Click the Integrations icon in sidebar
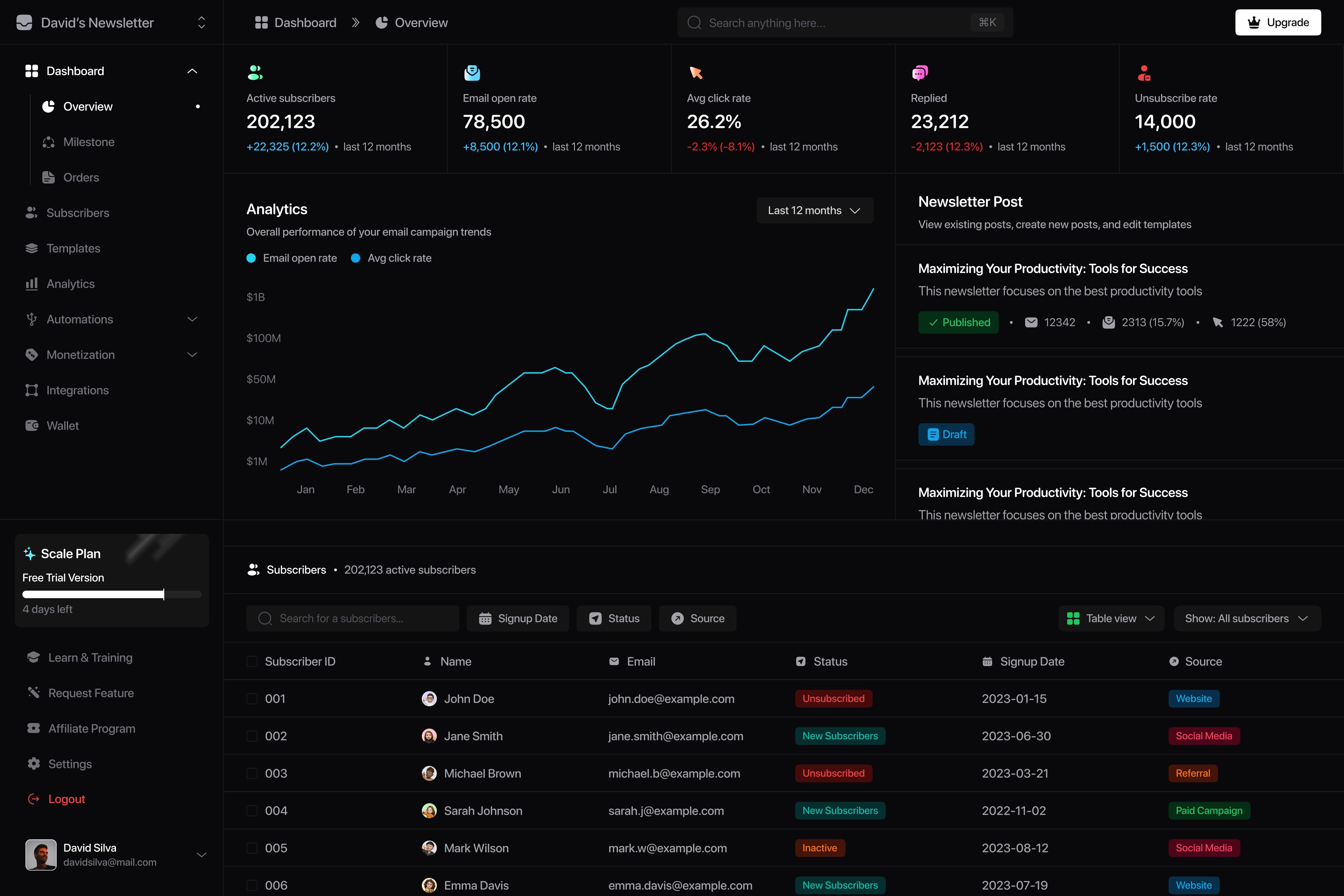This screenshot has height=896, width=1344. tap(31, 390)
